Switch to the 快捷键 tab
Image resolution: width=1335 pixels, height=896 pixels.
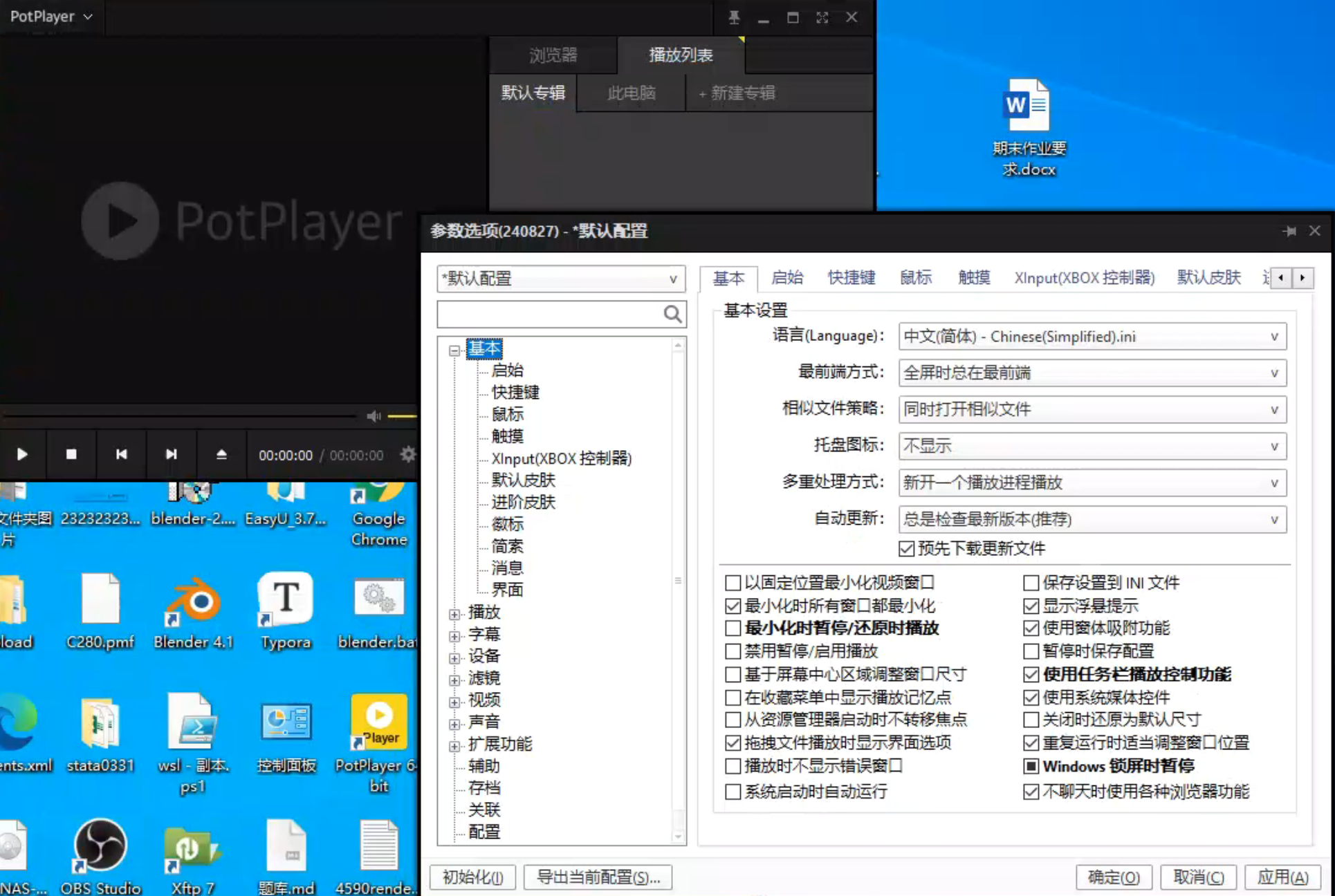[851, 278]
